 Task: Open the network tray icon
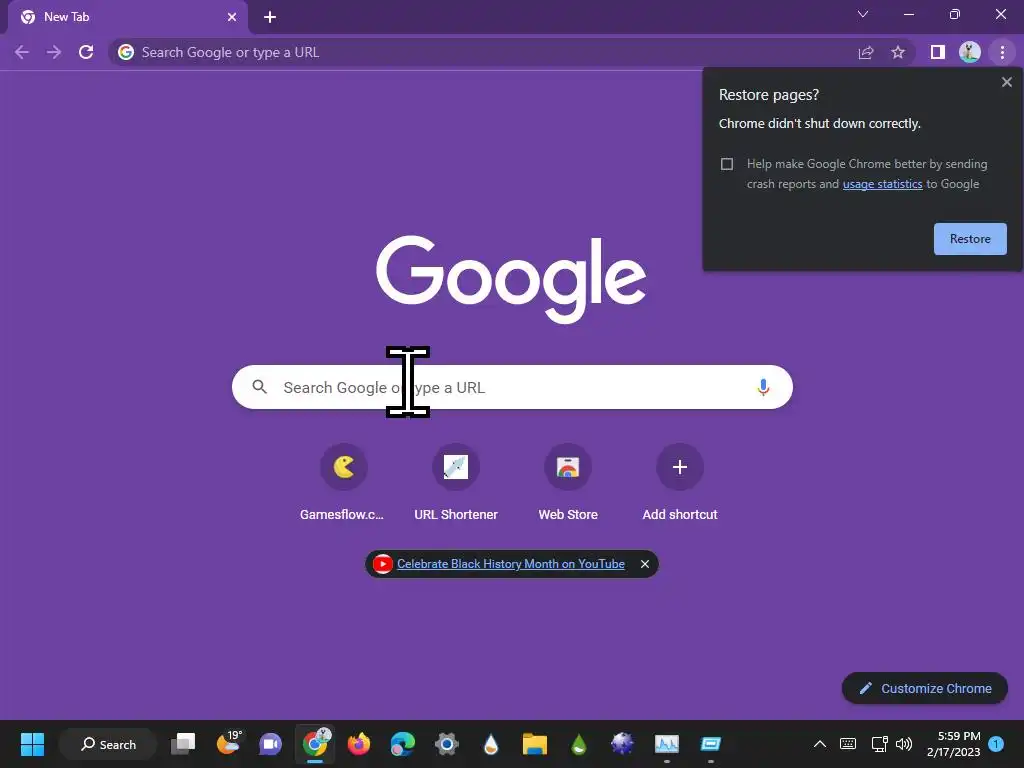879,744
